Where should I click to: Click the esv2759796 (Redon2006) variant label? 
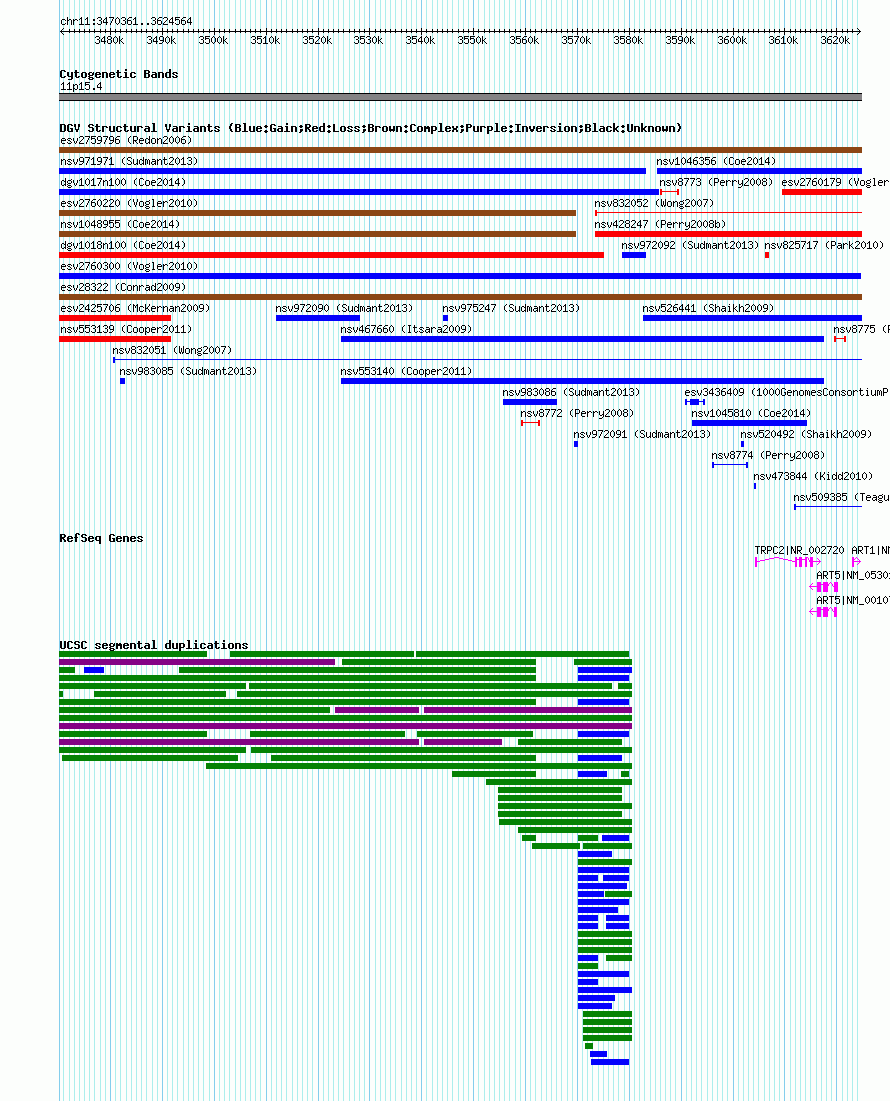pos(126,140)
